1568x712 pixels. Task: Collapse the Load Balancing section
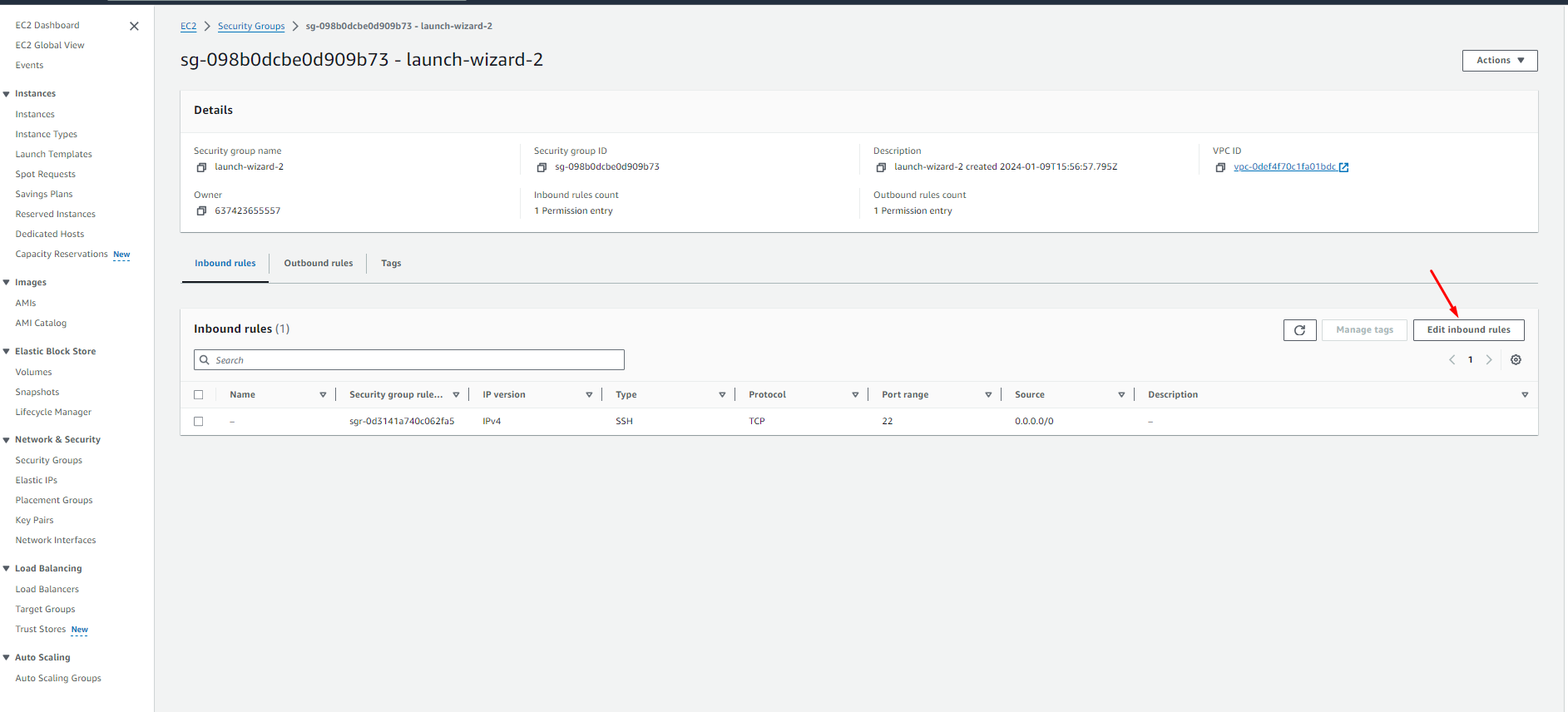(7, 569)
